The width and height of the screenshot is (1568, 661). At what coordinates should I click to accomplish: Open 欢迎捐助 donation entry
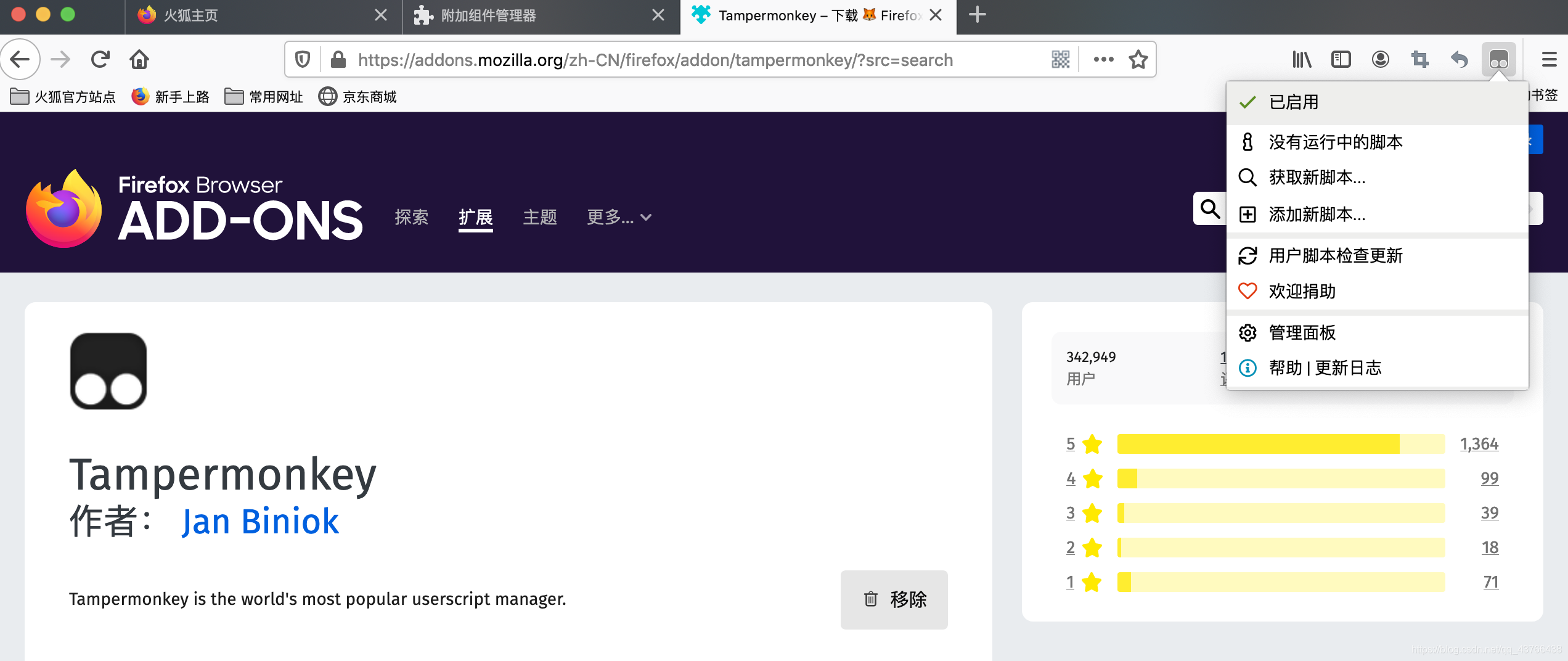(x=1378, y=292)
